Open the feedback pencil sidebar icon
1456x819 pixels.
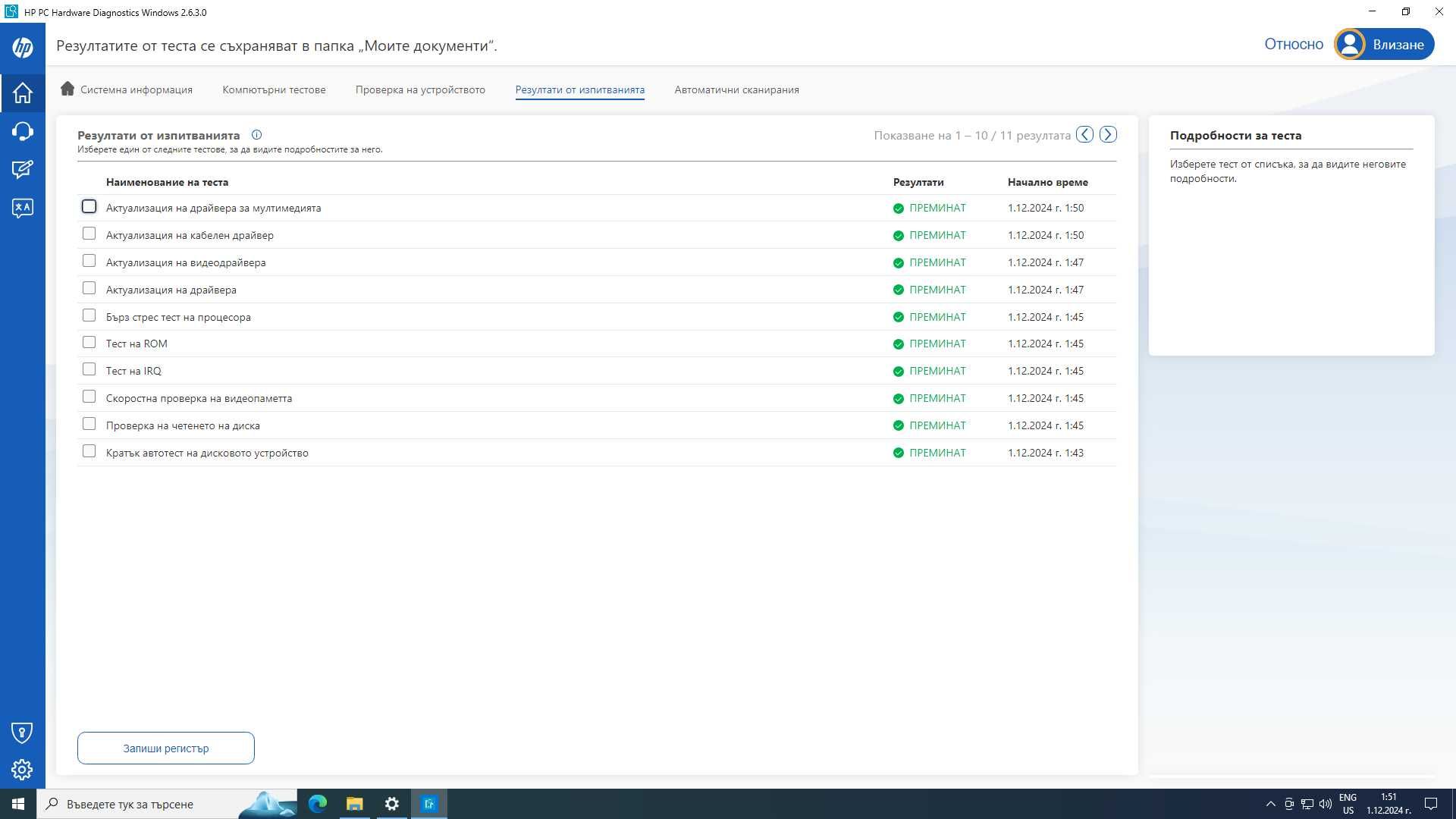point(22,169)
